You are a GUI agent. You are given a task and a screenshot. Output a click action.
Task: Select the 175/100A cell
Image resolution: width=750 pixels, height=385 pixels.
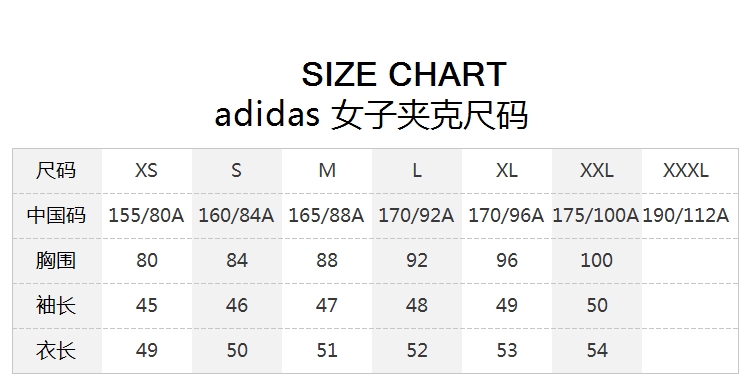pos(596,215)
